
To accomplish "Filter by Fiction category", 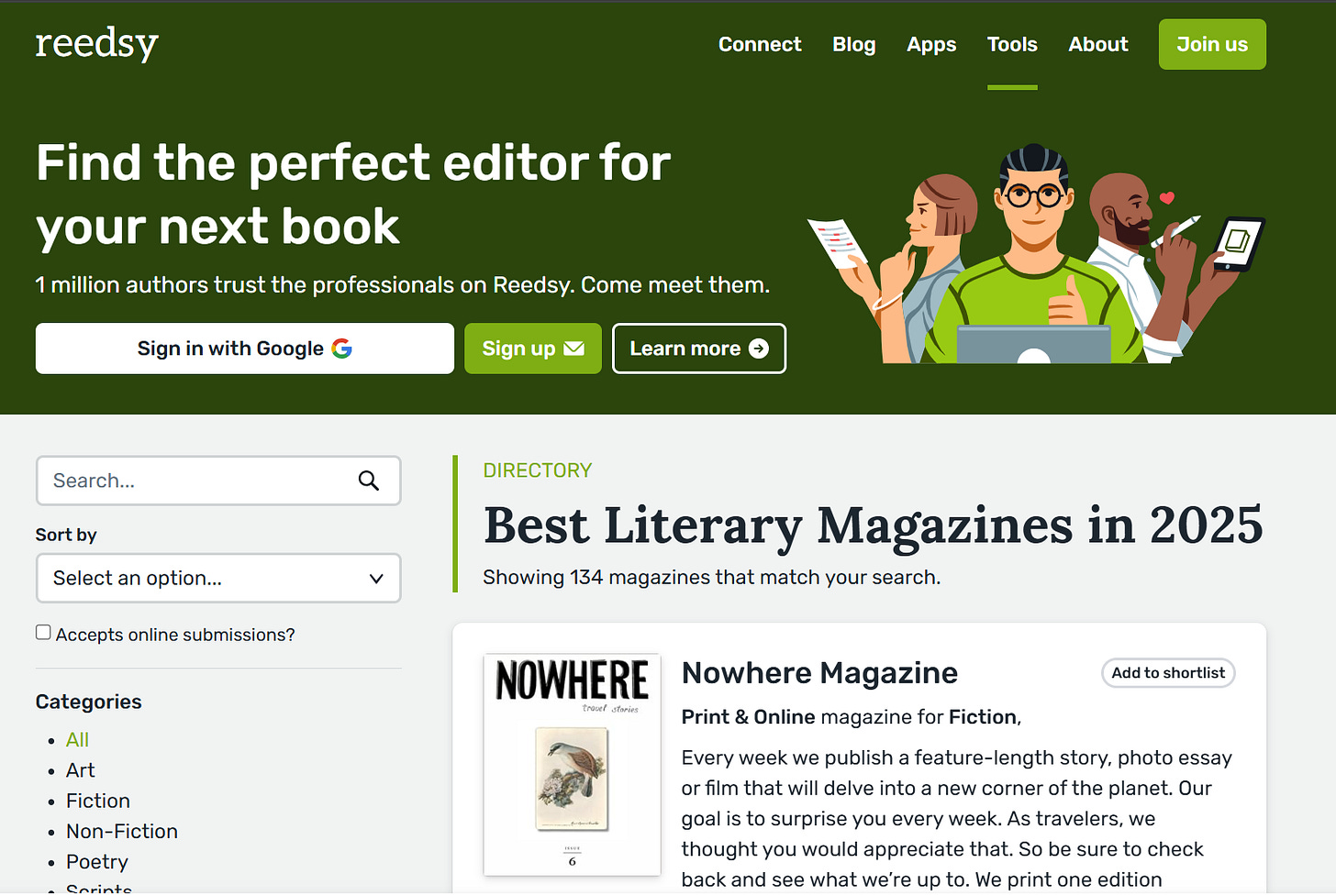I will [98, 801].
